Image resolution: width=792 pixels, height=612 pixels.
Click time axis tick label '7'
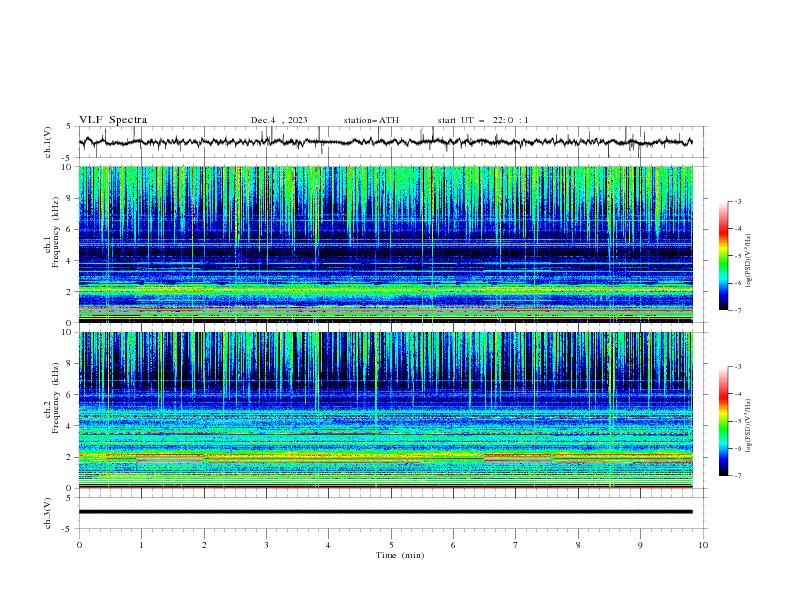516,545
